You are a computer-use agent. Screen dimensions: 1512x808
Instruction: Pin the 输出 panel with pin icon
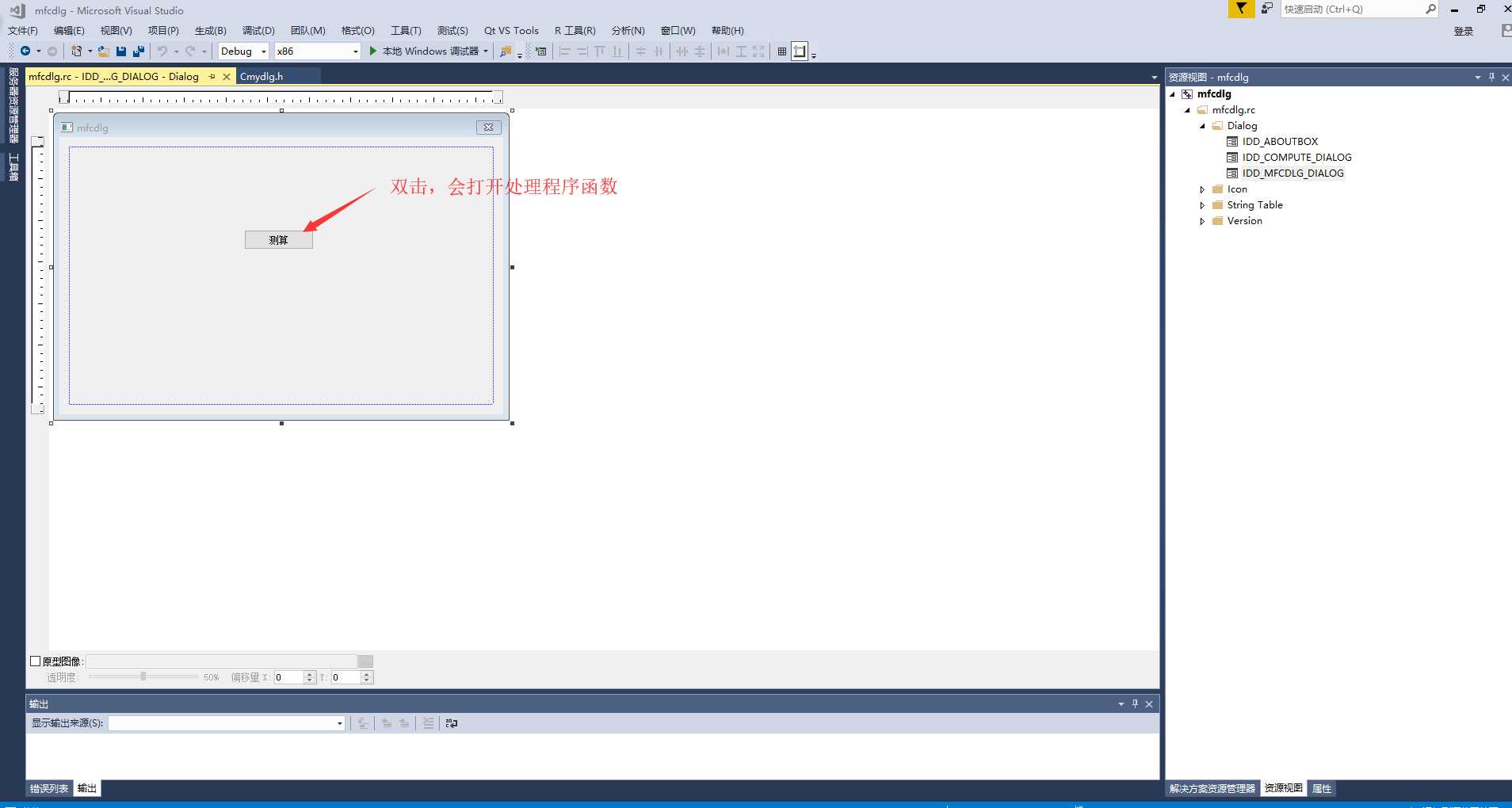[1135, 703]
